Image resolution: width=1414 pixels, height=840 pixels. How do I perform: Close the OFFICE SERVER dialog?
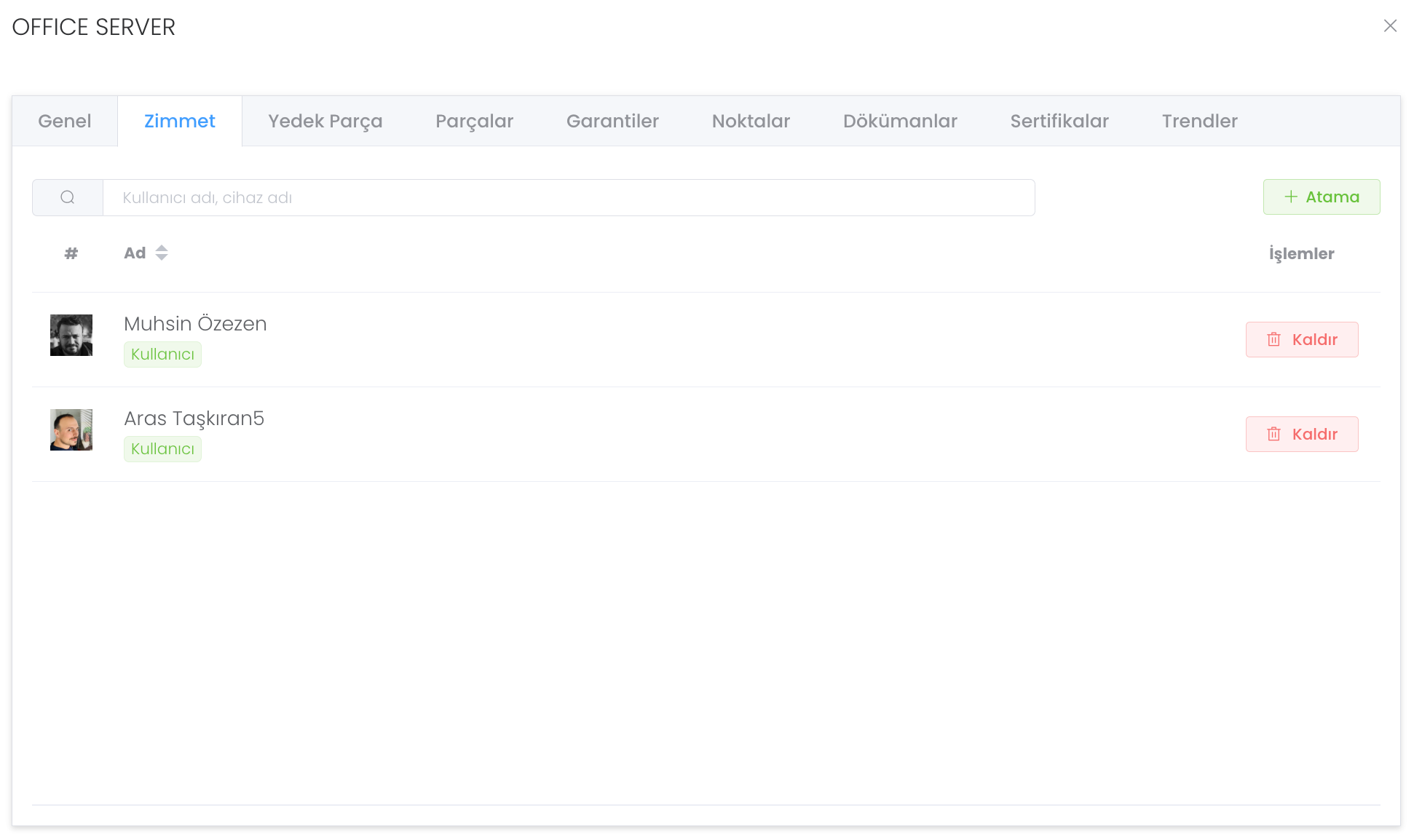(x=1390, y=26)
